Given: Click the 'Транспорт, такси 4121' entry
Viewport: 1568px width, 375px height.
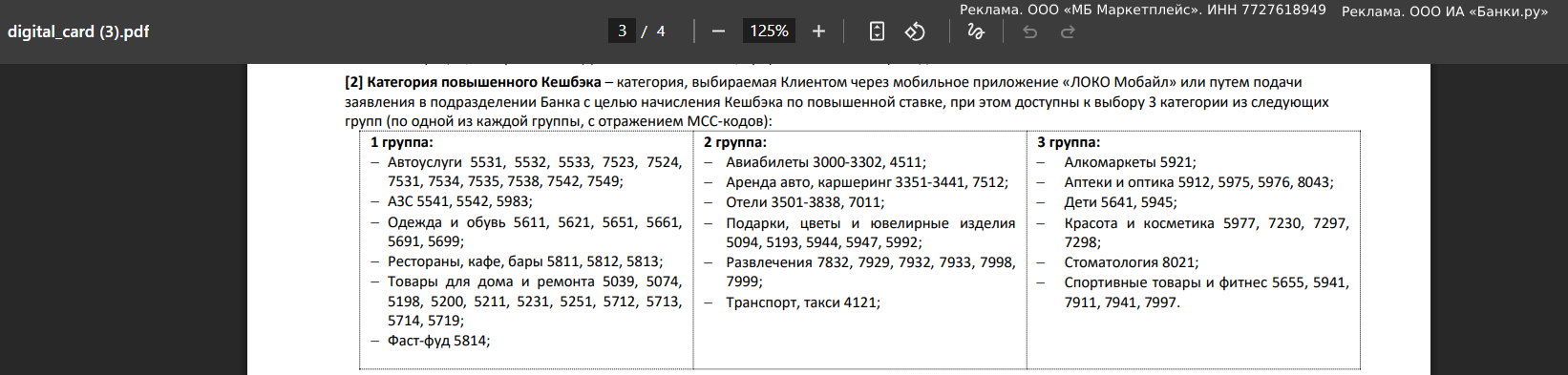Looking at the screenshot, I should [803, 302].
